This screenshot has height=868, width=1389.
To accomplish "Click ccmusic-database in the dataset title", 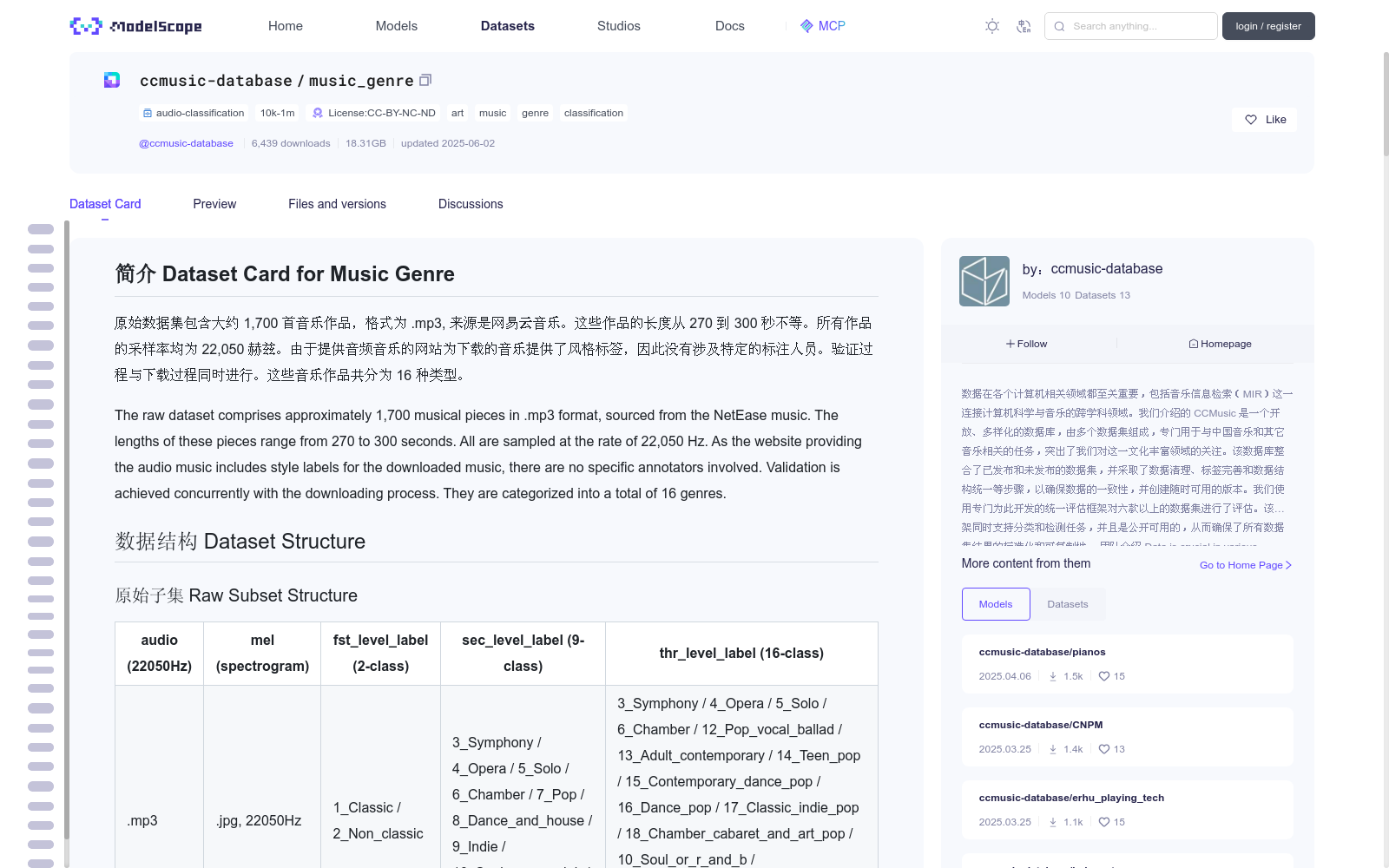I will click(216, 81).
